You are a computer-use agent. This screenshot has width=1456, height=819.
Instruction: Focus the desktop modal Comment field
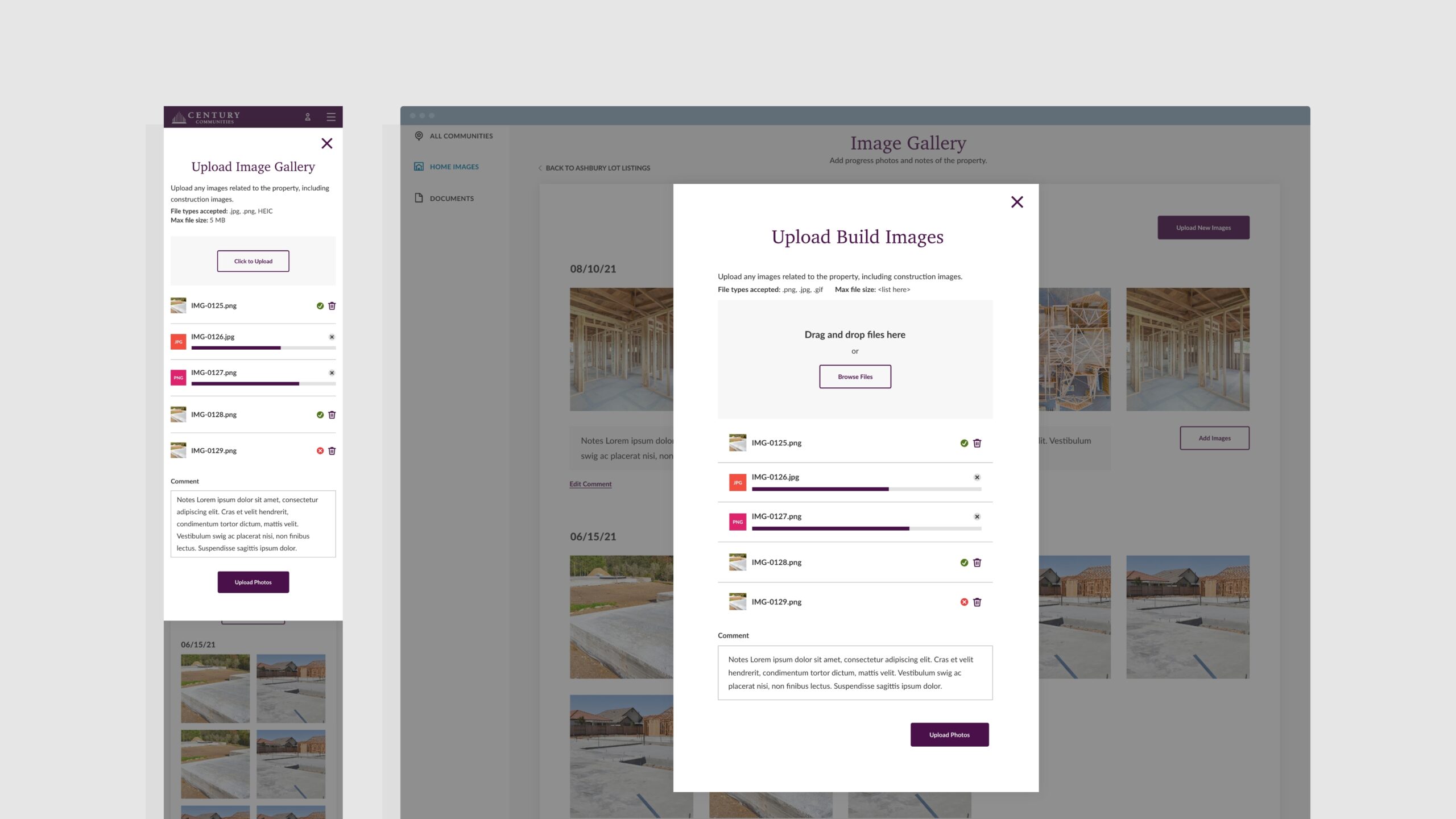[855, 673]
